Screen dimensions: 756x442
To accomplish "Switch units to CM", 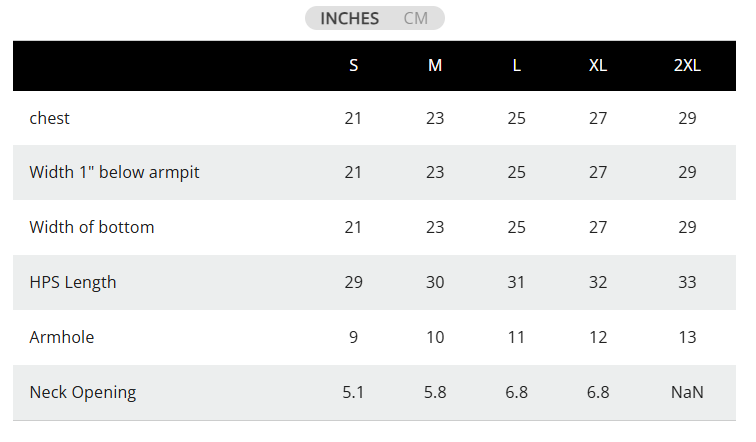I will click(416, 18).
